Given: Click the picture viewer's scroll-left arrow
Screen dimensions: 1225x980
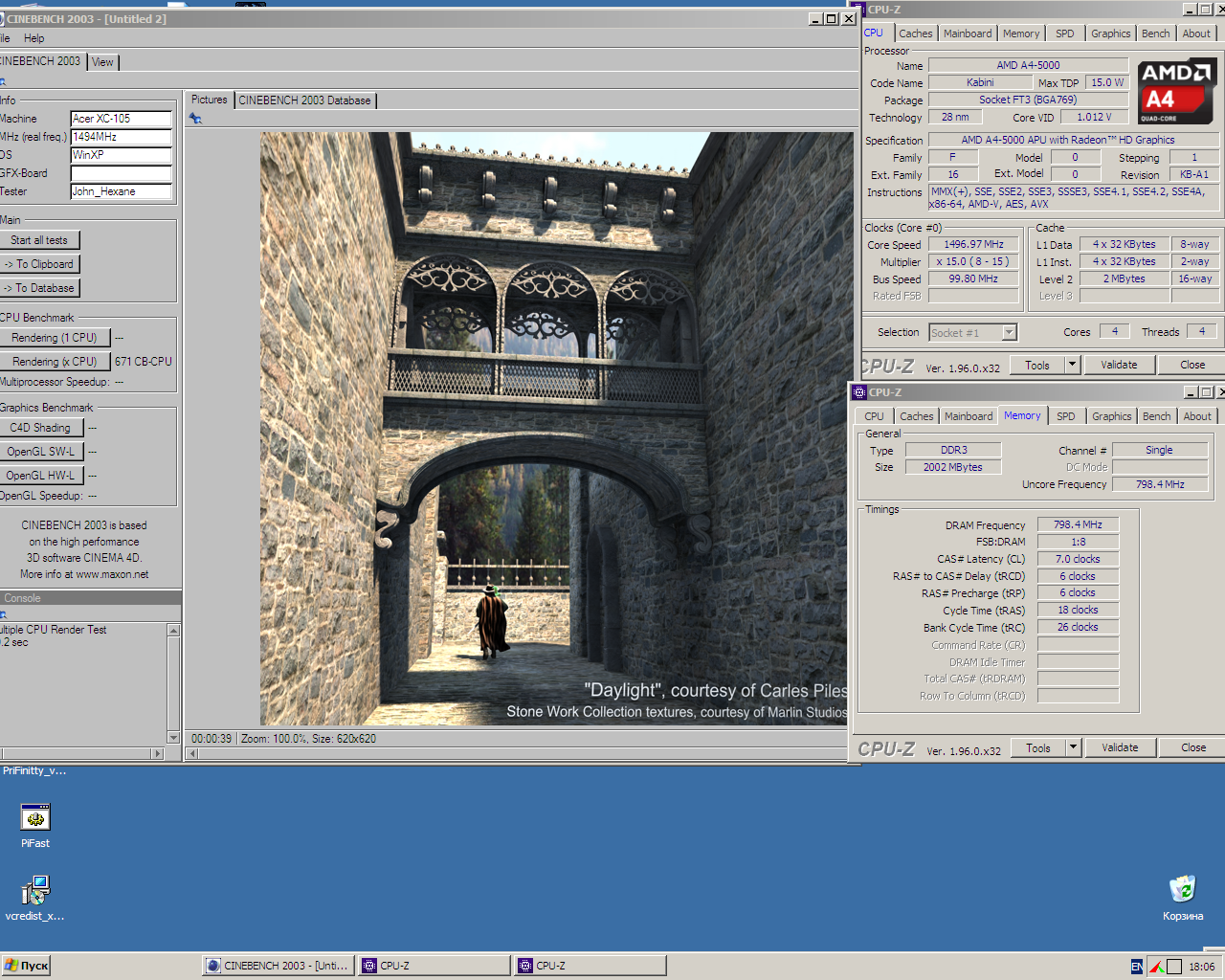Looking at the screenshot, I should click(192, 754).
